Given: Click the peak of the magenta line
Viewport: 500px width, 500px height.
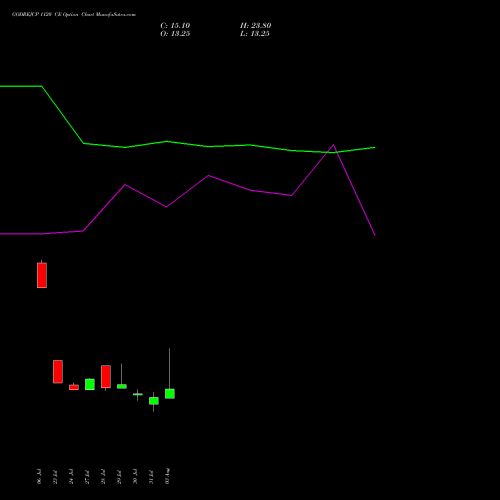Looking at the screenshot, I should pos(333,145).
